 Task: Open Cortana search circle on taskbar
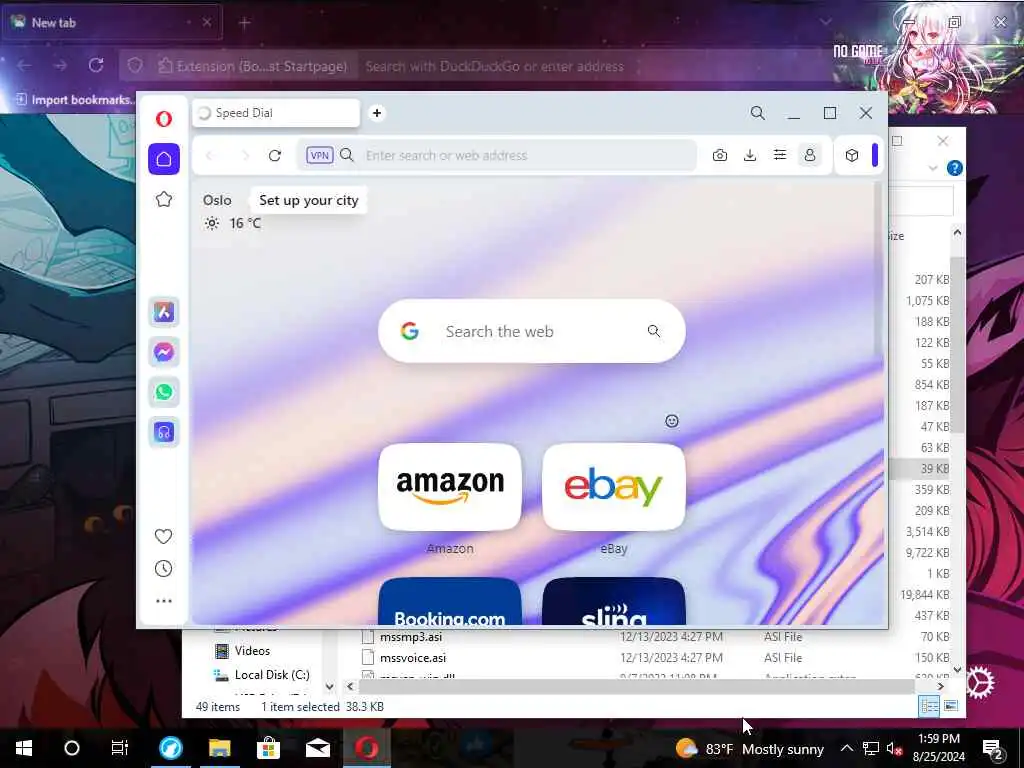(72, 748)
